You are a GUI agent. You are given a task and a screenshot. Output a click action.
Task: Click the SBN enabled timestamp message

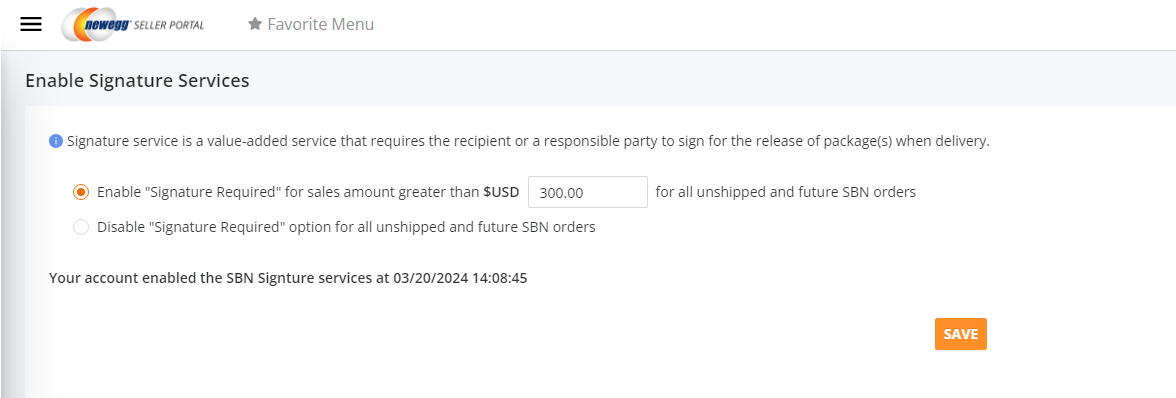point(288,278)
